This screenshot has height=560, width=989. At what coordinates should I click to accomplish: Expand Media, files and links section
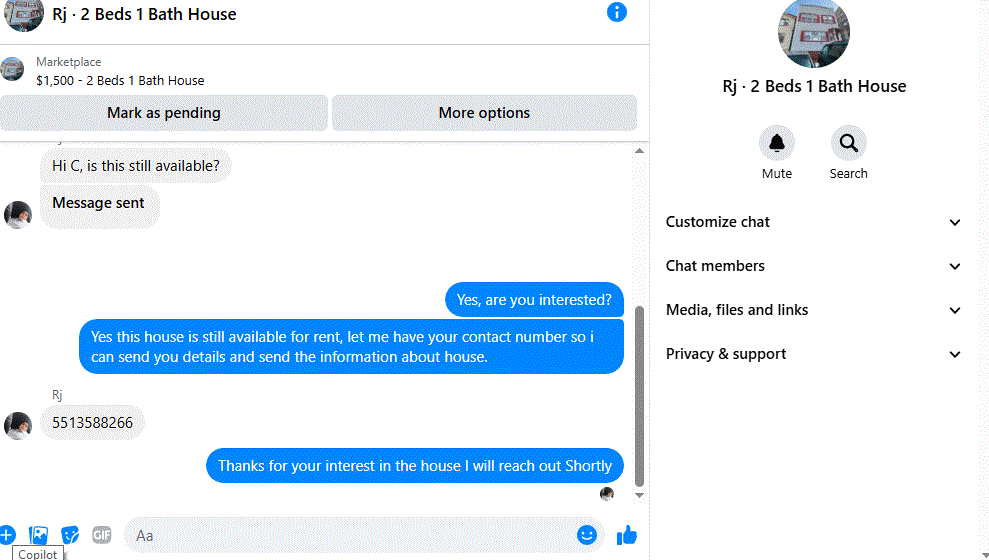[813, 310]
